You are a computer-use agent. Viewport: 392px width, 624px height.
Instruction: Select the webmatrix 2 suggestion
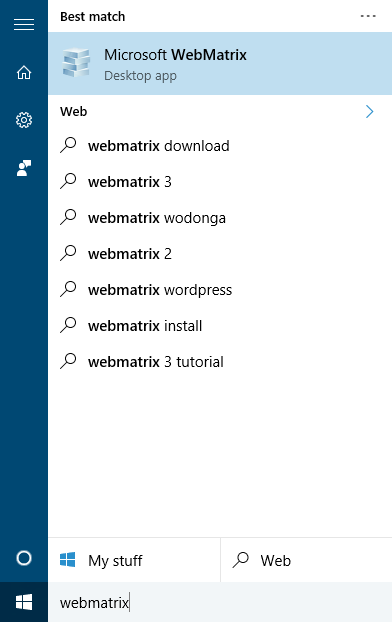point(220,254)
